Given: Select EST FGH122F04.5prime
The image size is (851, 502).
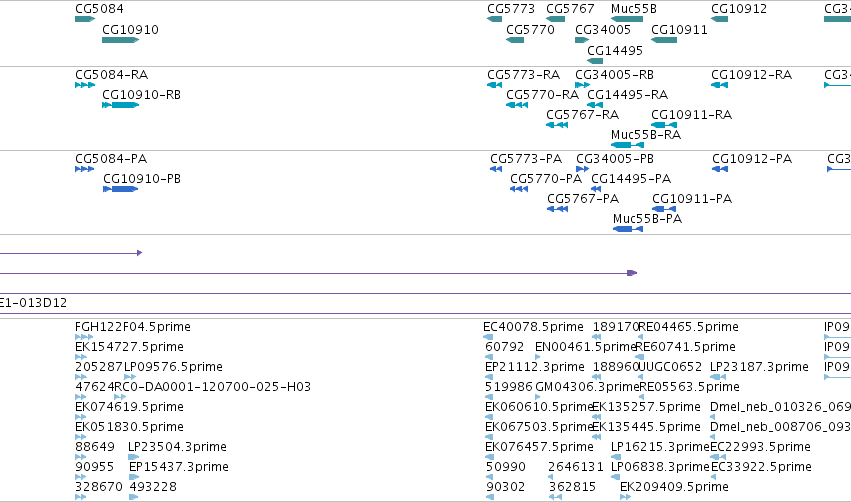Looking at the screenshot, I should [x=84, y=337].
